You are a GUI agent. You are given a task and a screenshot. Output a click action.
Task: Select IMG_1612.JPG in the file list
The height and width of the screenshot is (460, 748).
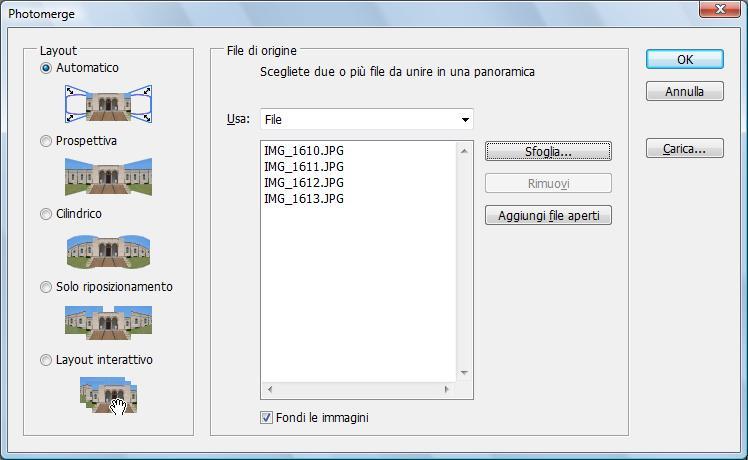point(303,183)
